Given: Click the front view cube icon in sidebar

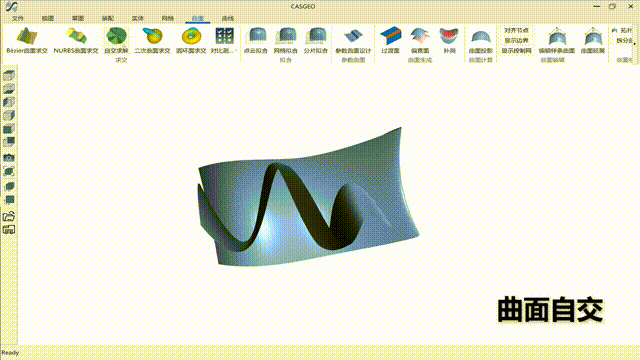Looking at the screenshot, I should pos(9,129).
